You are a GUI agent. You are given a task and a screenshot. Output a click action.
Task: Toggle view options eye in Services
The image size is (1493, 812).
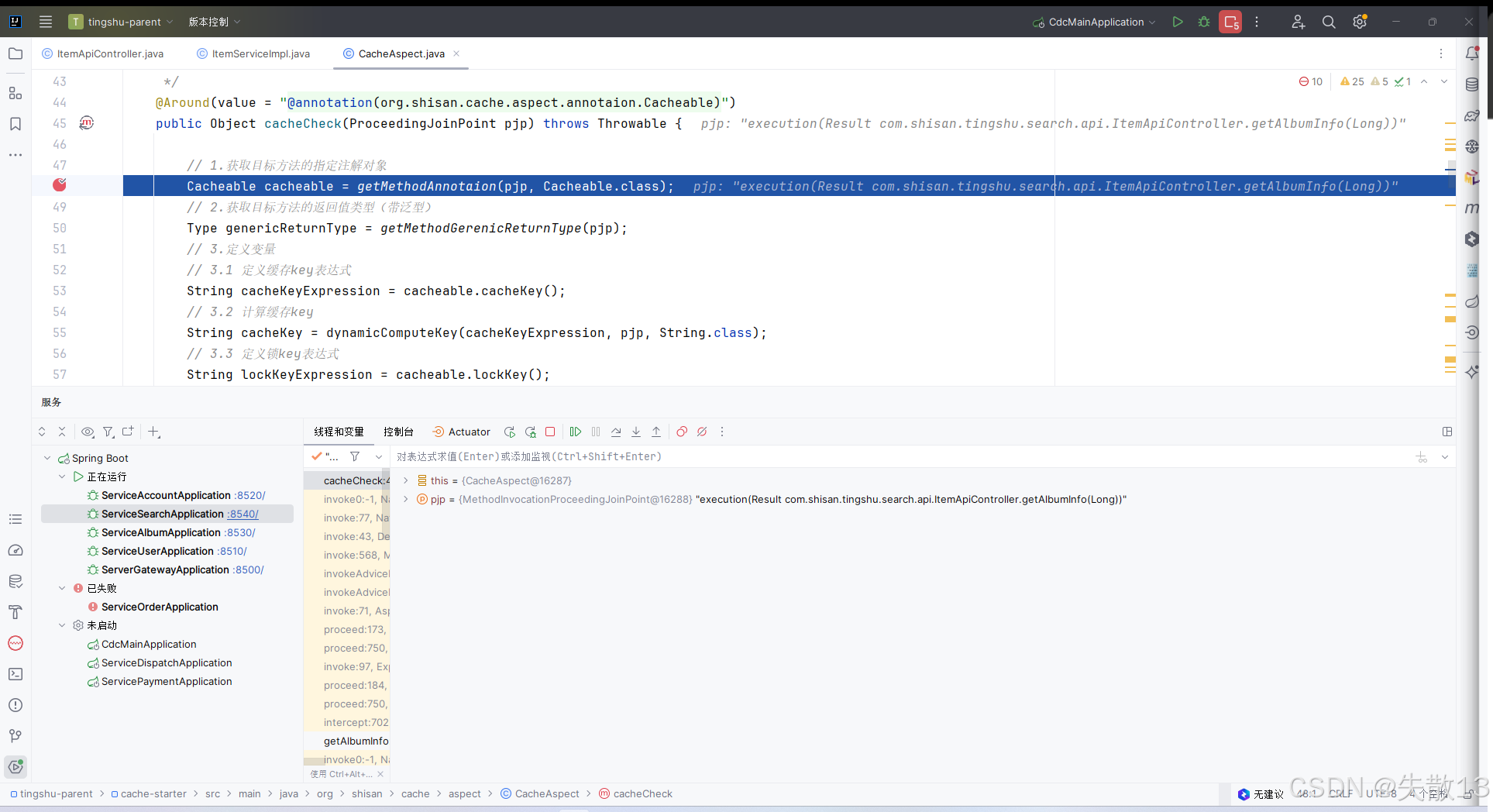pyautogui.click(x=88, y=432)
